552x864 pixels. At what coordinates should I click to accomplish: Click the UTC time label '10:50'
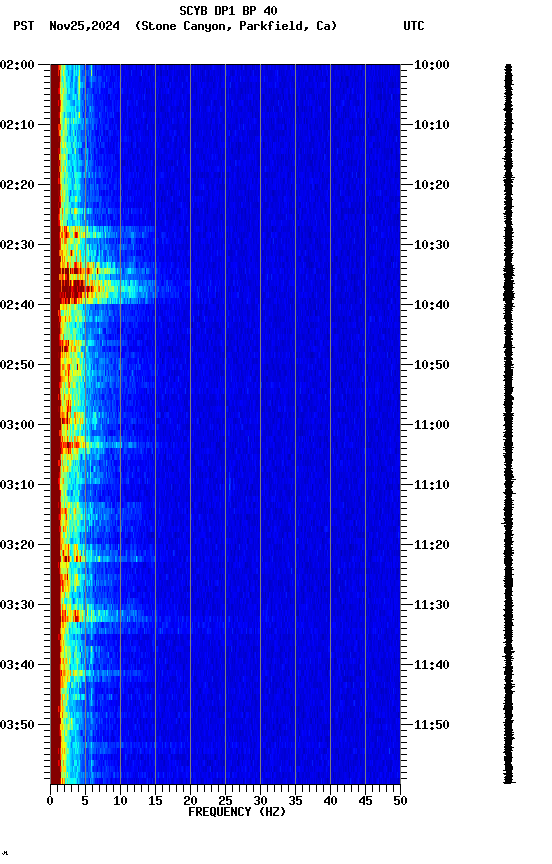431,365
